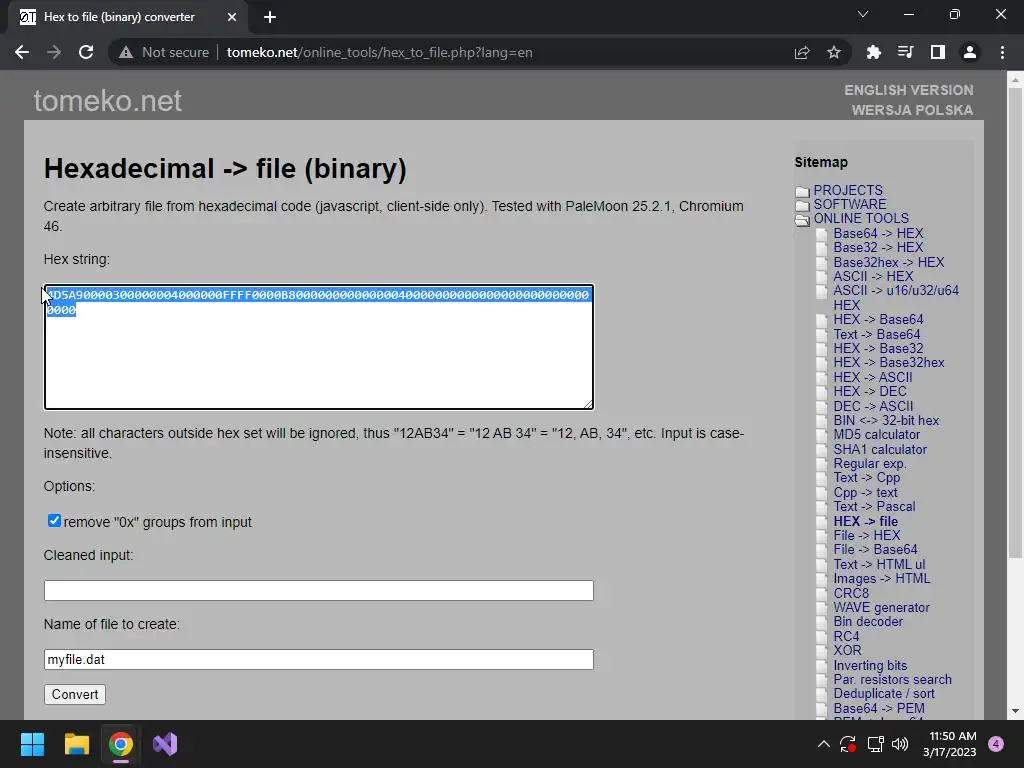Image resolution: width=1024 pixels, height=768 pixels.
Task: Open the MD5 calculator link
Action: (876, 434)
